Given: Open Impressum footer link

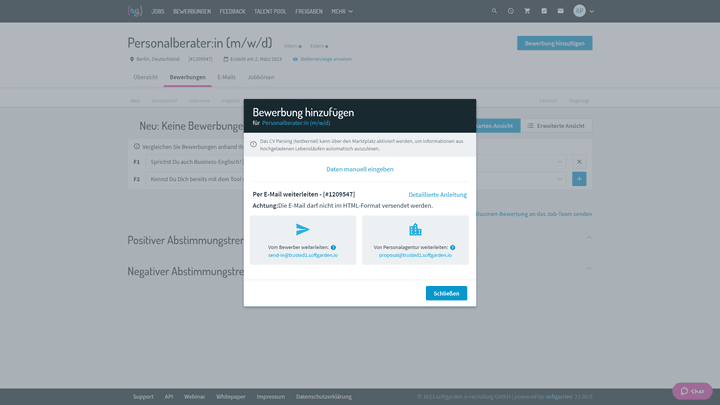Looking at the screenshot, I should 270,397.
